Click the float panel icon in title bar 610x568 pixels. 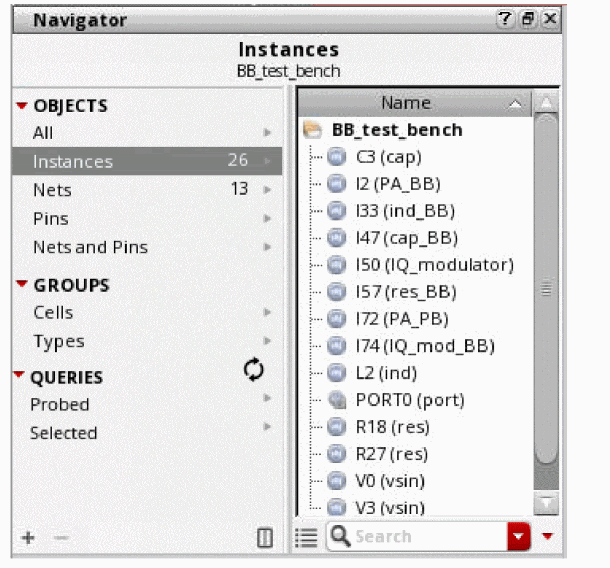click(527, 19)
